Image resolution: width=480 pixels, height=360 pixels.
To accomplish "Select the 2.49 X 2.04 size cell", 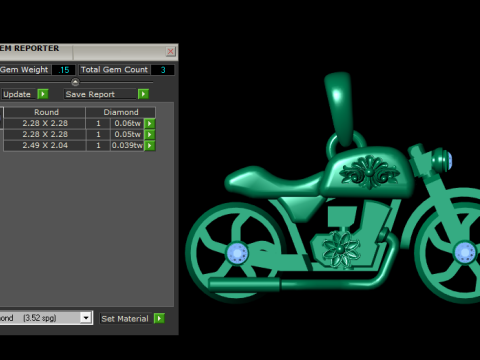I will (x=45, y=145).
